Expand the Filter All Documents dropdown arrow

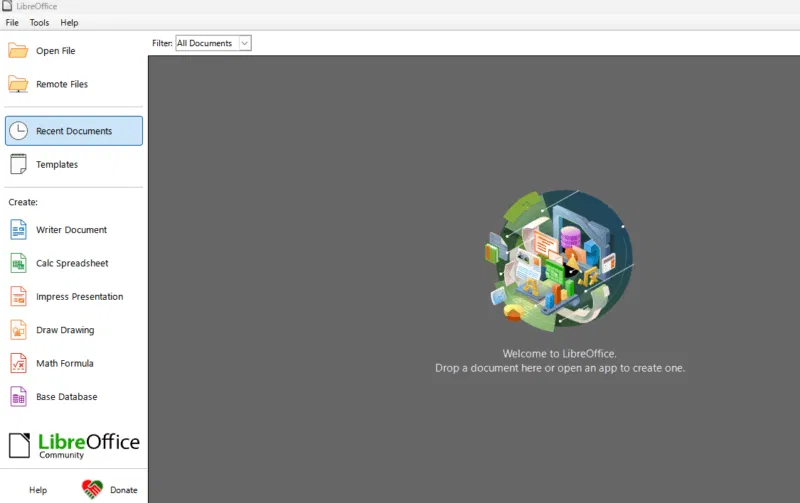click(245, 43)
